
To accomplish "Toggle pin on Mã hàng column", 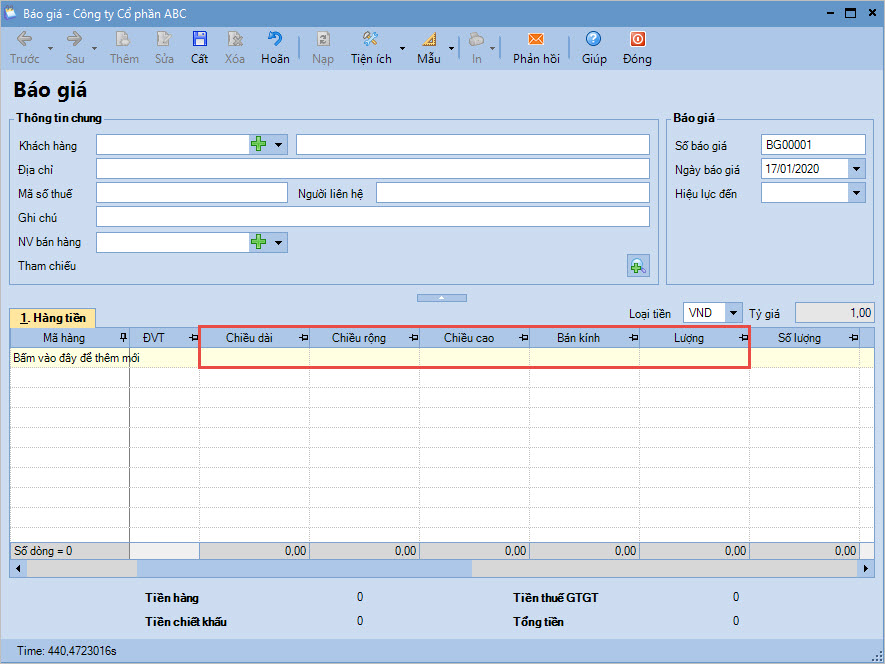I will (x=123, y=339).
